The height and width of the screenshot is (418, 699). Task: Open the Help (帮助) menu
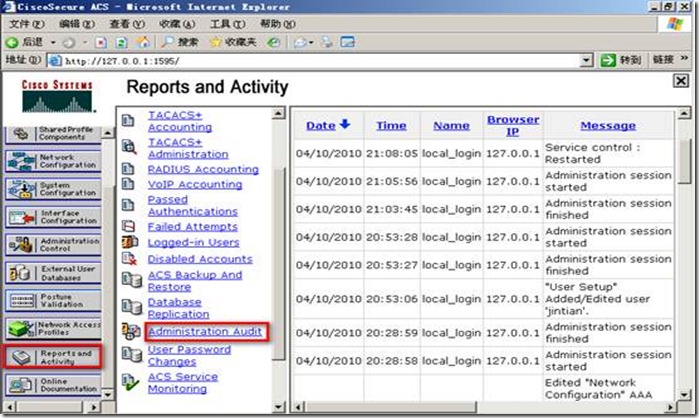pos(278,24)
